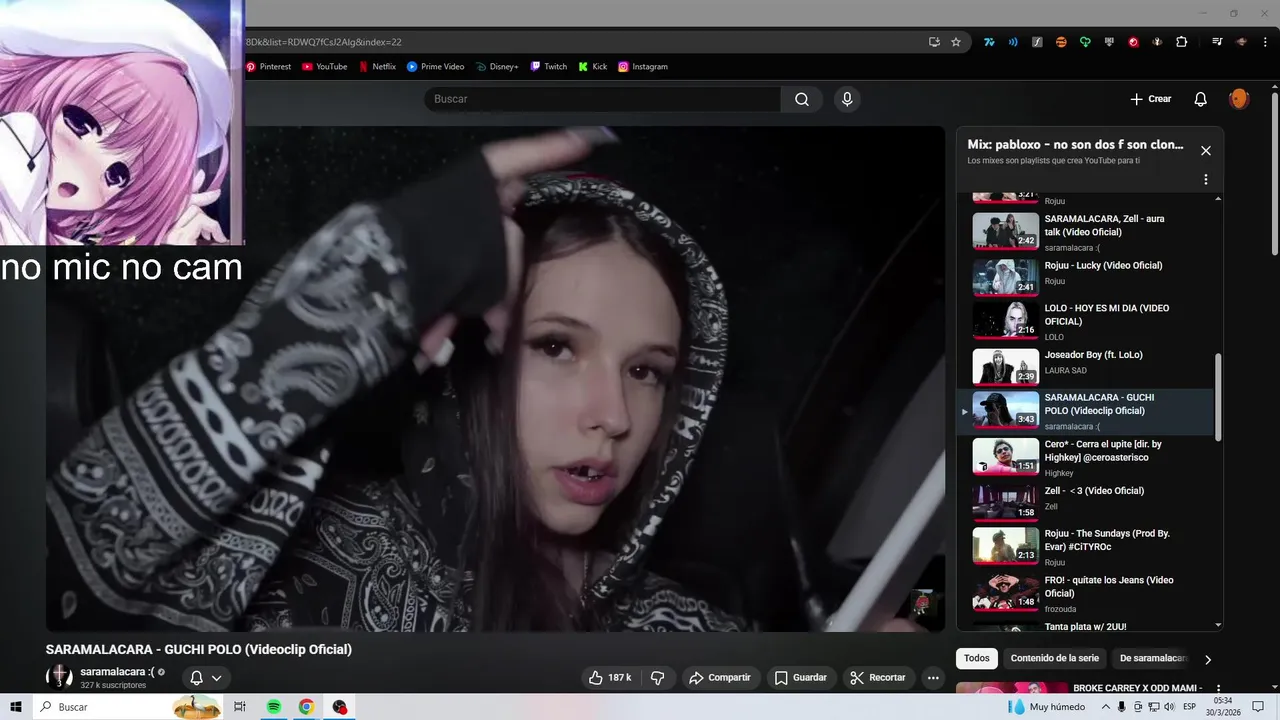Open Chrome media control music icon
Screen dimensions: 1280x720
(1217, 42)
